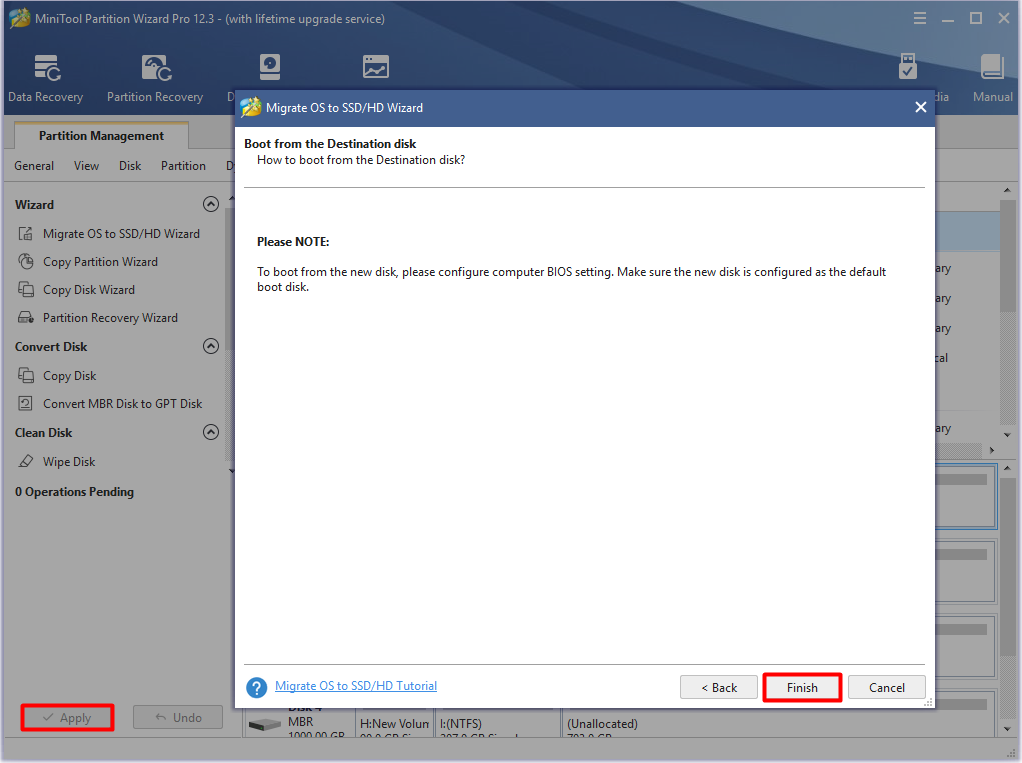
Task: Click right arrow of horizontal scrollbar
Action: [x=992, y=450]
